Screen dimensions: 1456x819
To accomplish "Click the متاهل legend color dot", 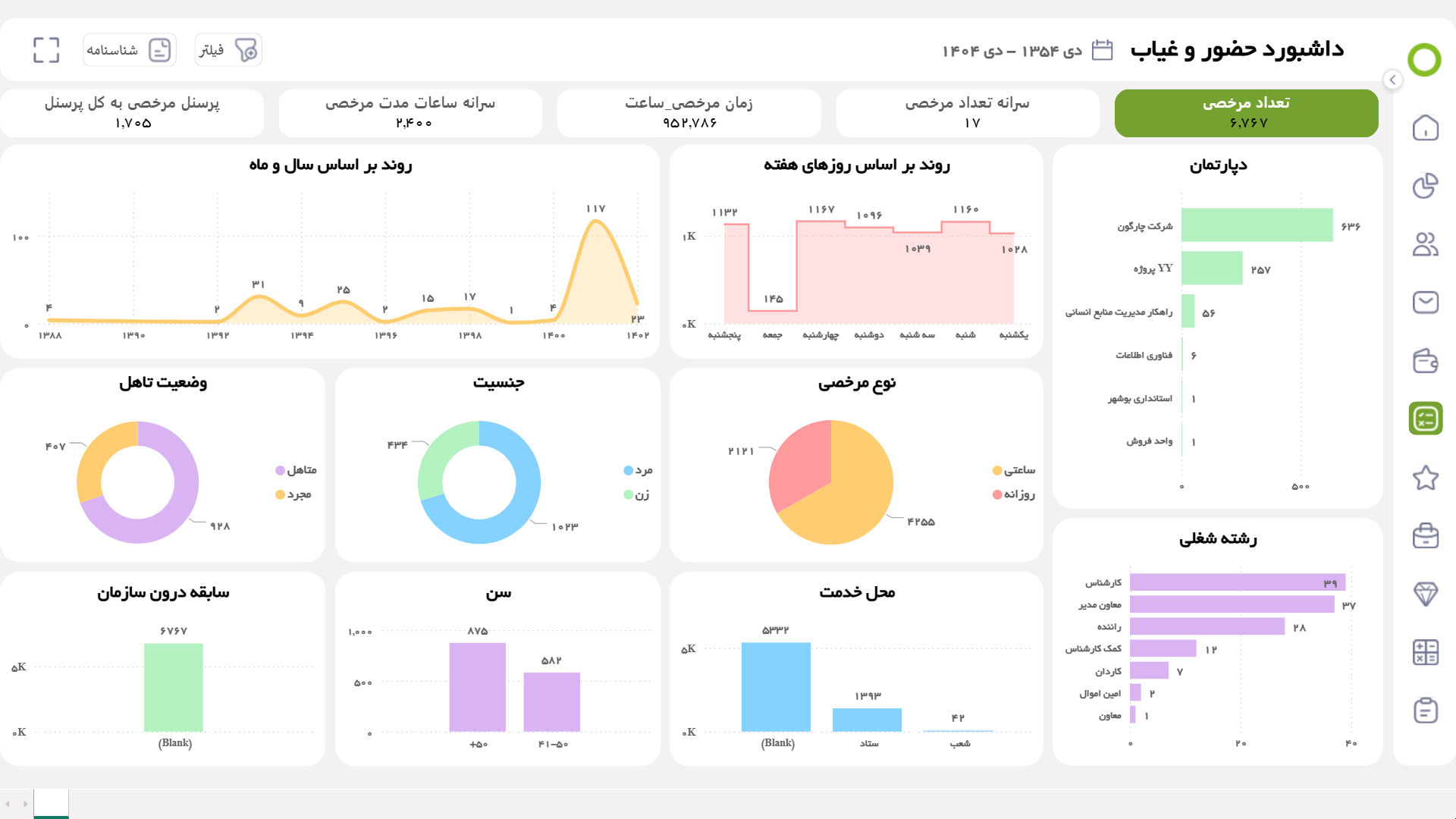I will [280, 471].
